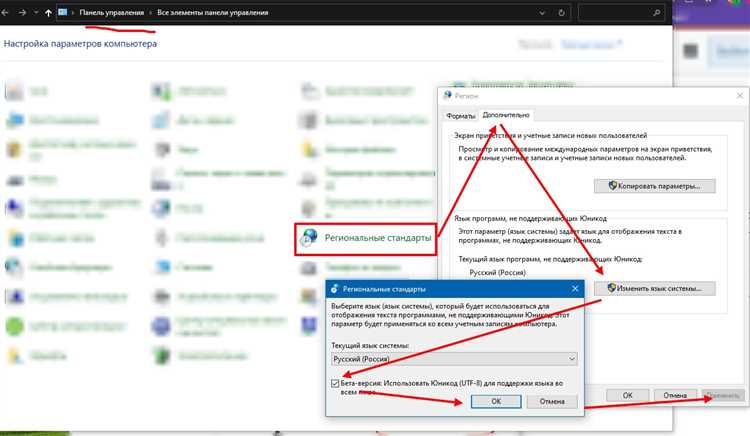Click 'Отмена' in 'Региональные стандарты' dialog

coord(552,402)
